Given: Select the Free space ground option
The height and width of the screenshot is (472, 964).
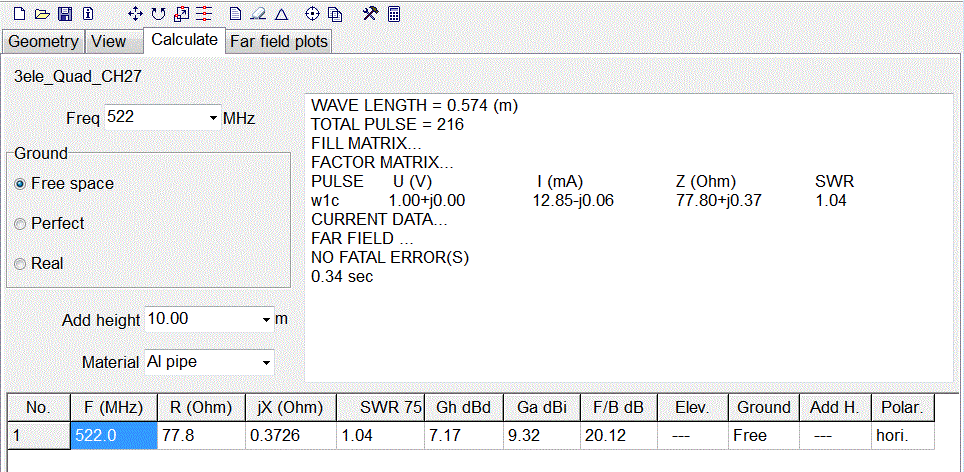Looking at the screenshot, I should 20,184.
